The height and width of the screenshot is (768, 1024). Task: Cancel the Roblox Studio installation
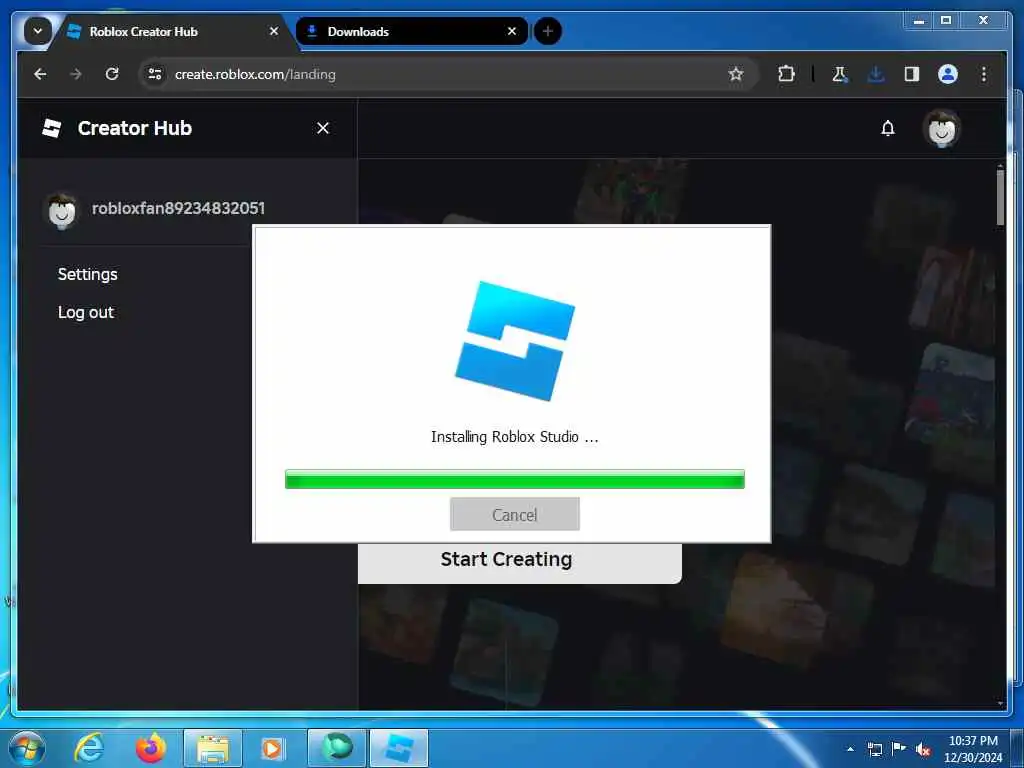[515, 514]
